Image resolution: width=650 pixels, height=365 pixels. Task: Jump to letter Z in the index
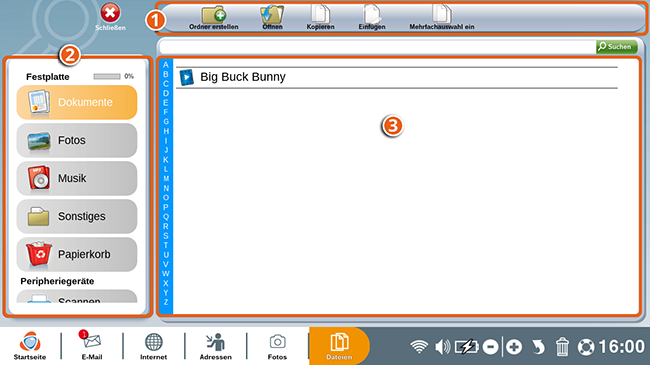click(166, 302)
